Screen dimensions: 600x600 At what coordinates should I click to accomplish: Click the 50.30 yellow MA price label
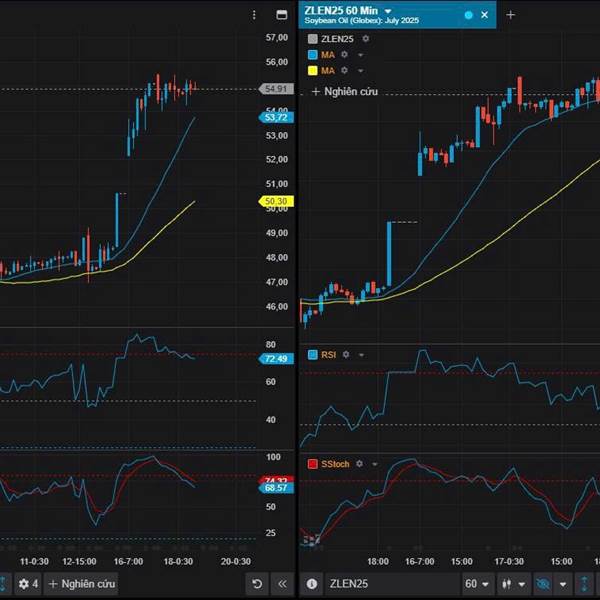pos(276,201)
